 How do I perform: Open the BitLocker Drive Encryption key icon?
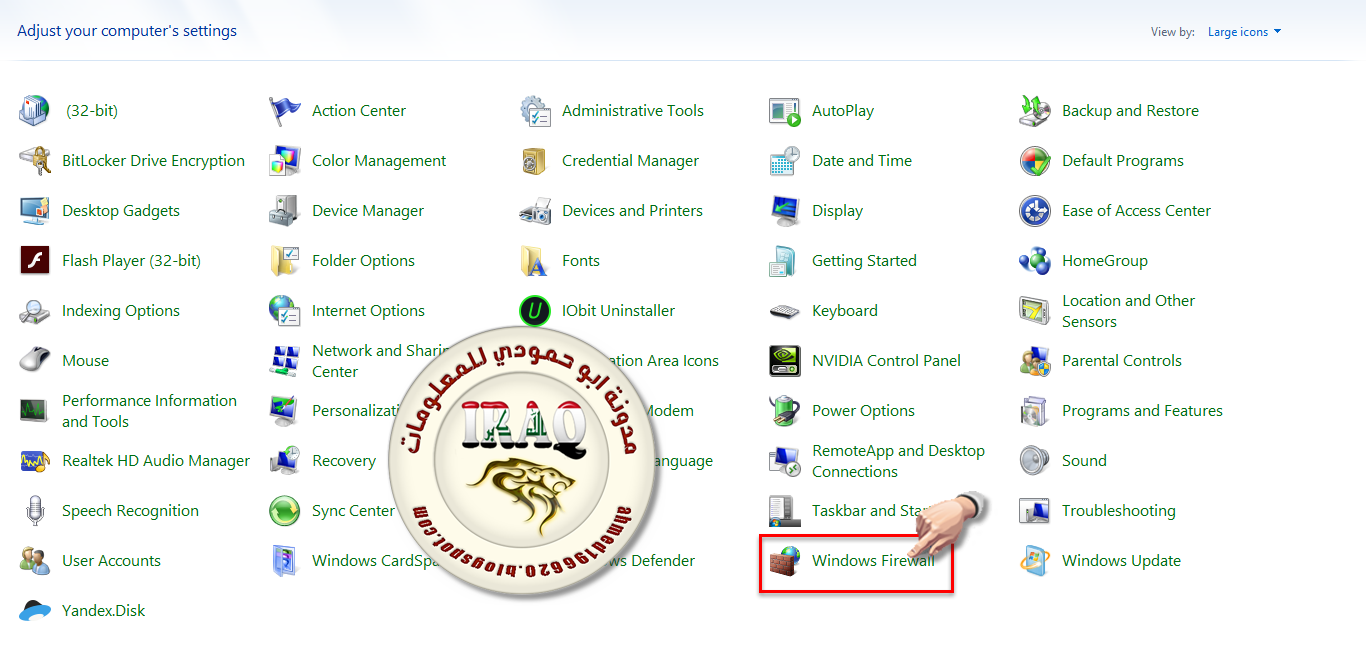(35, 161)
